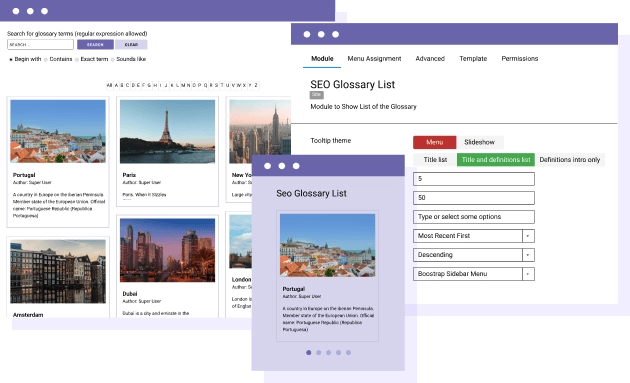Select the 'Exact term' radio option

coord(77,59)
